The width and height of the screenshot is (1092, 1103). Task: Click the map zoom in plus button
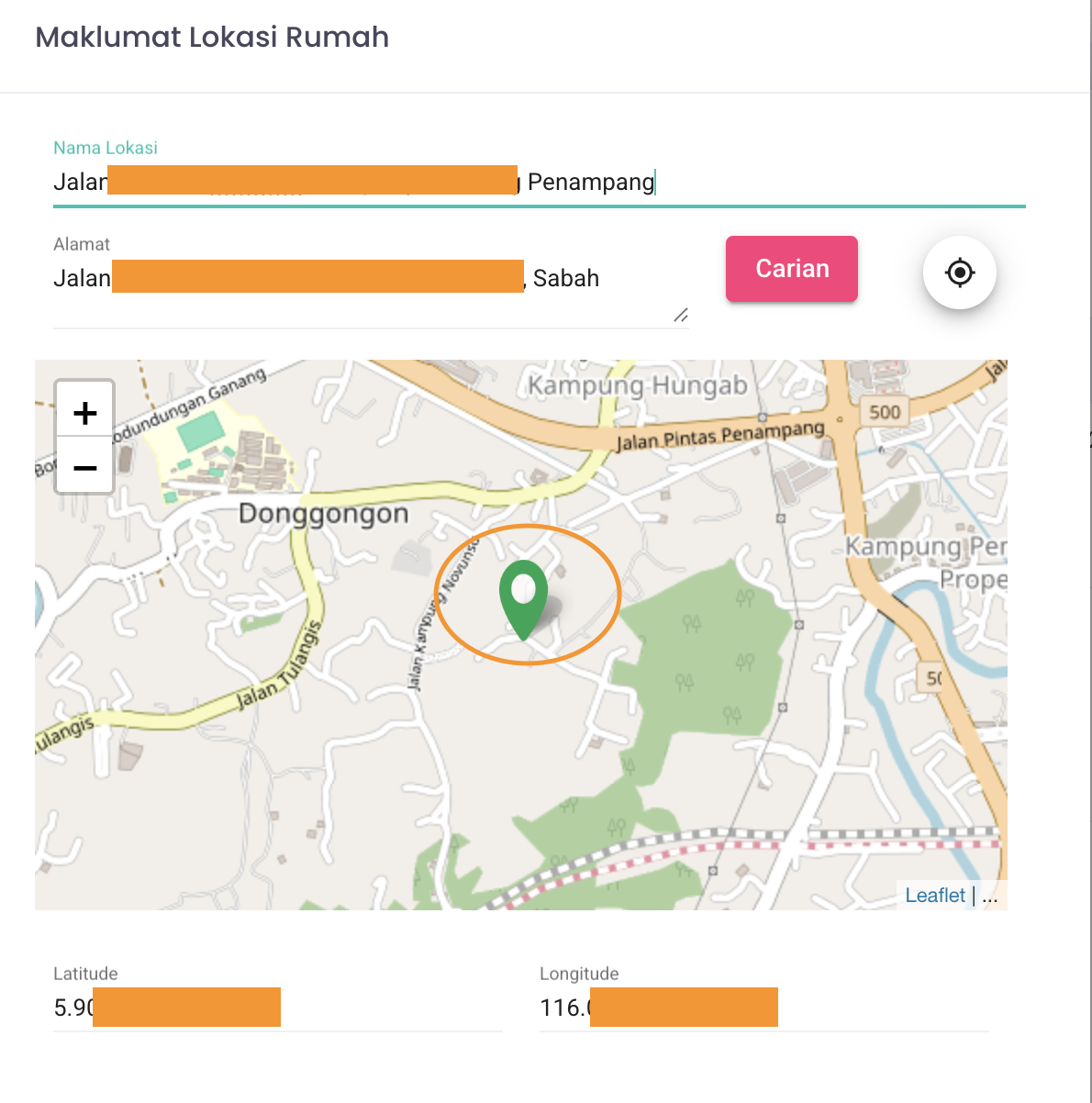[x=84, y=412]
